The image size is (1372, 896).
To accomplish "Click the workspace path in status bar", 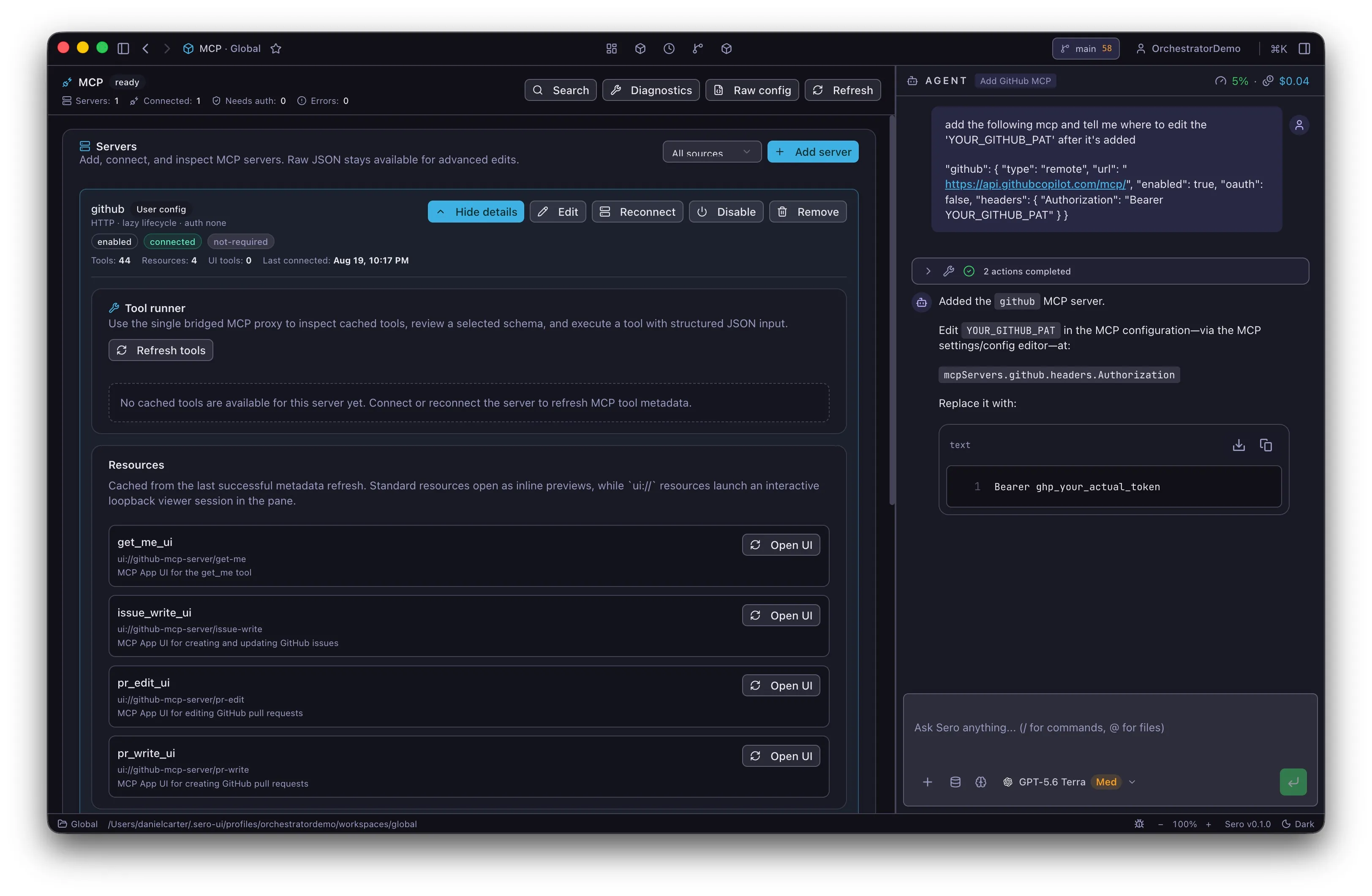I will click(x=262, y=825).
